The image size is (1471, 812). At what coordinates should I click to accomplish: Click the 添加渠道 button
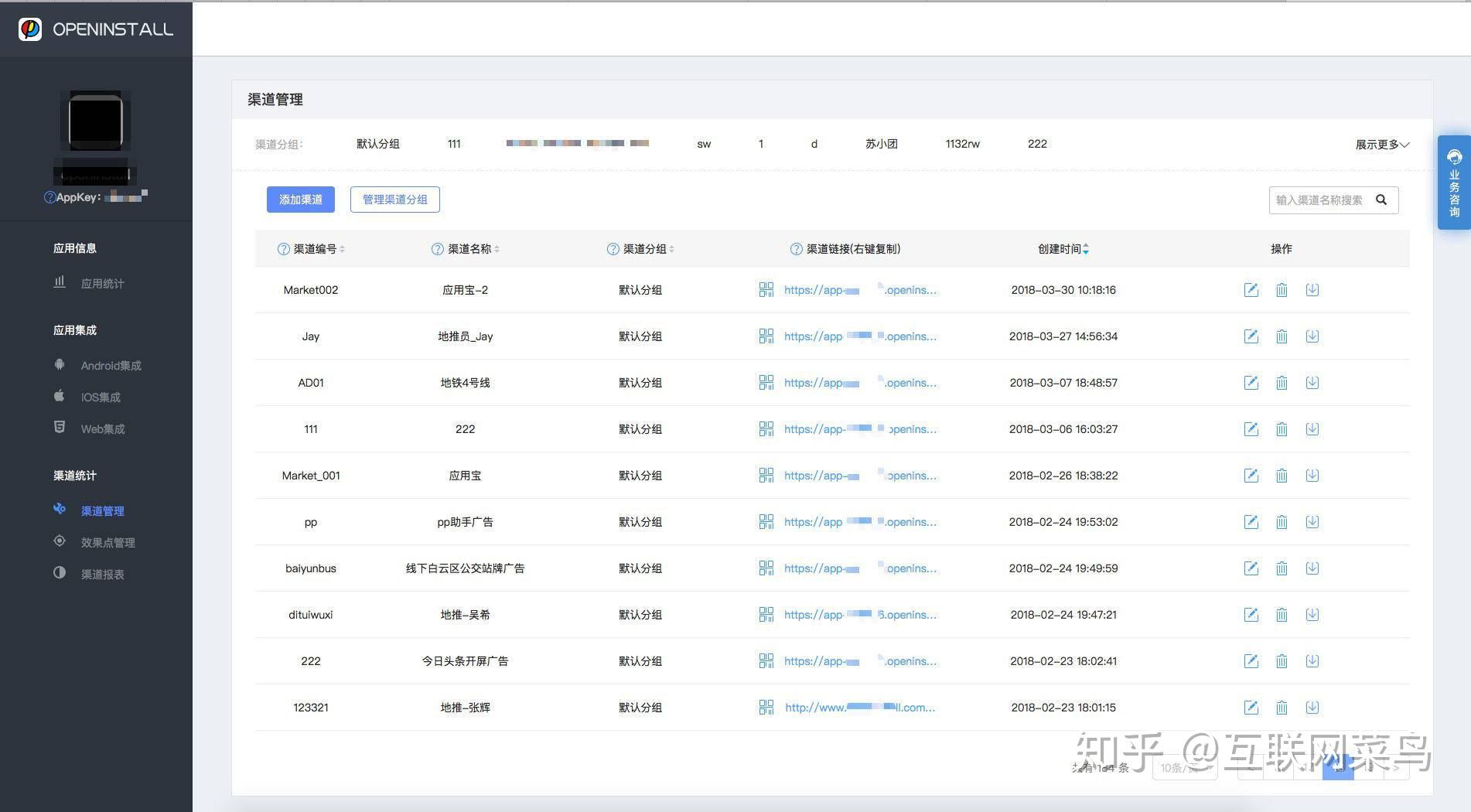pos(300,200)
